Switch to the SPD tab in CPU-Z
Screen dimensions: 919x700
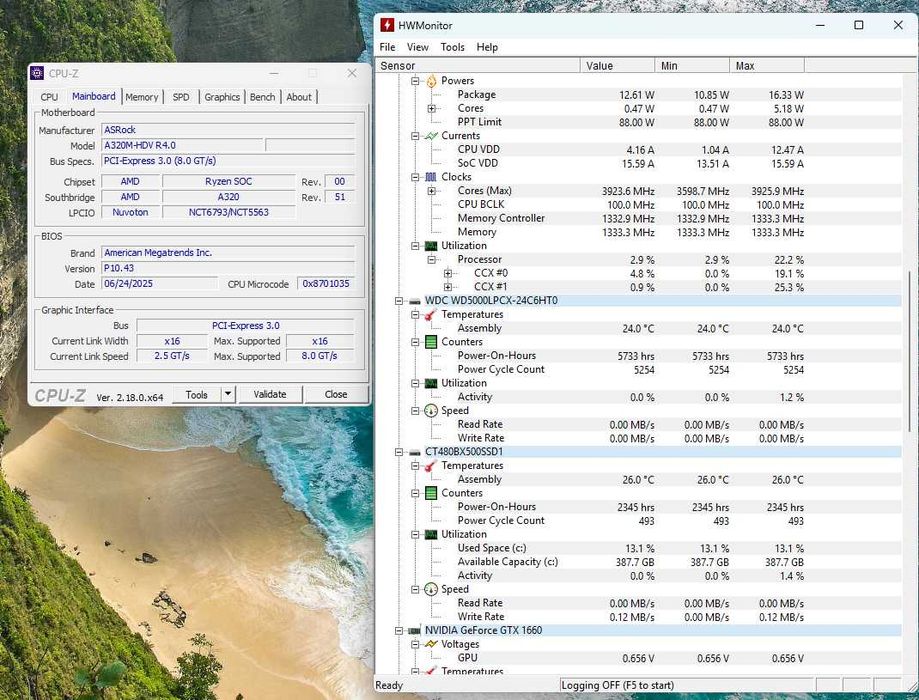(x=181, y=97)
